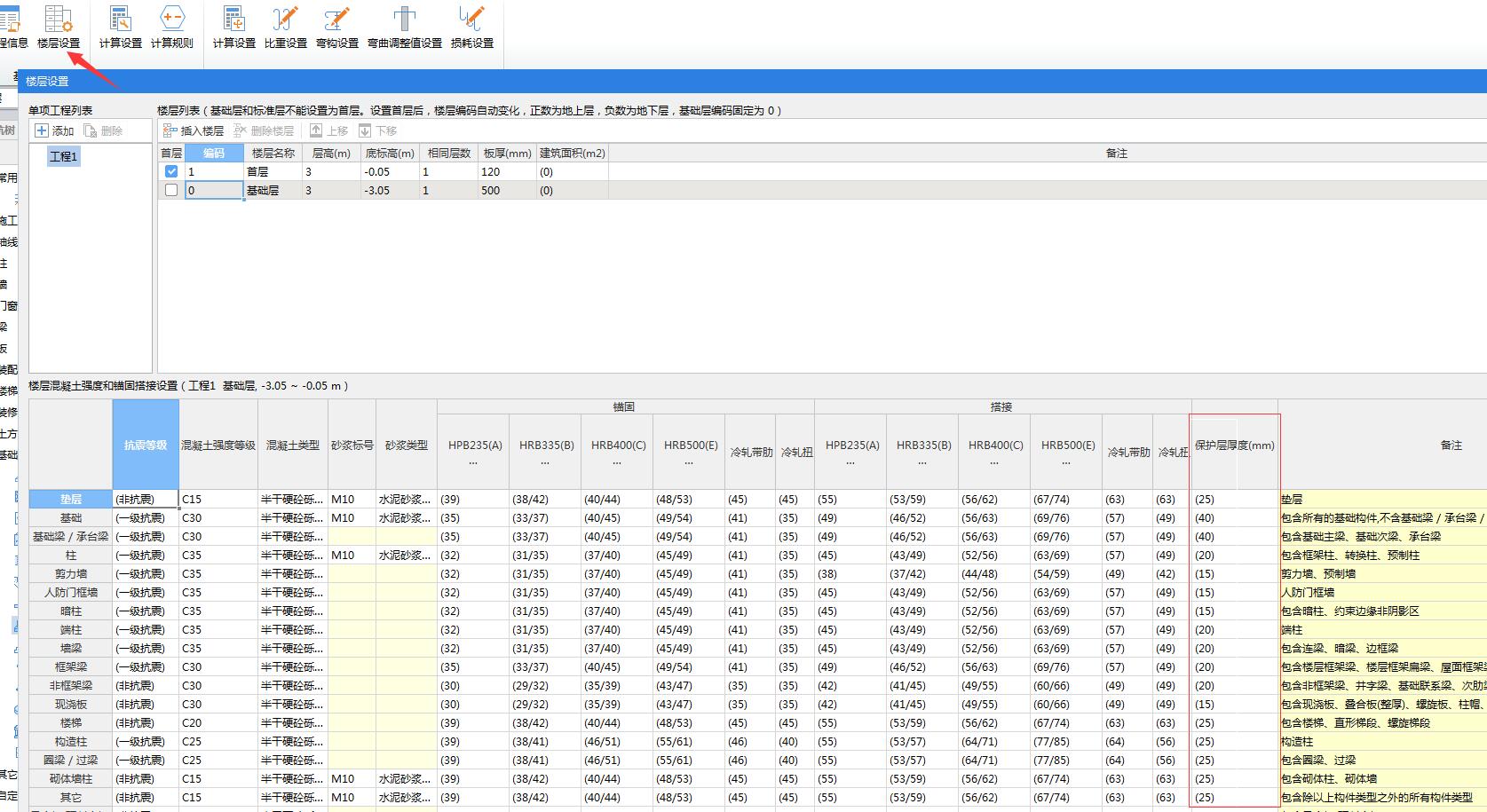Open 计算规则 calculation rules
1487x812 pixels.
[172, 27]
